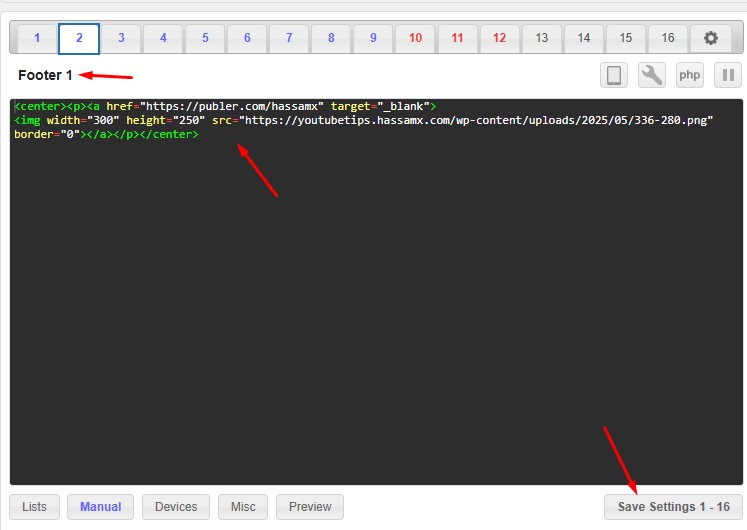Switch to block tab 8

coord(331,38)
